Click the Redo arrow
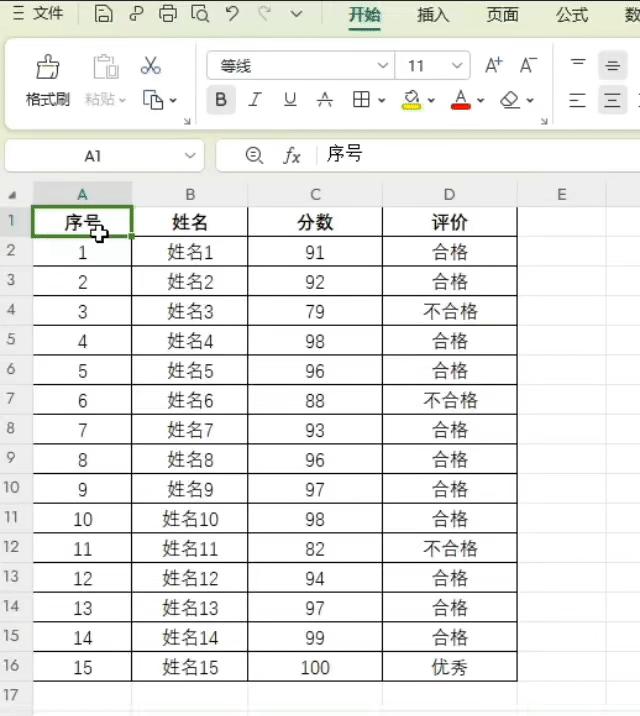 (265, 14)
